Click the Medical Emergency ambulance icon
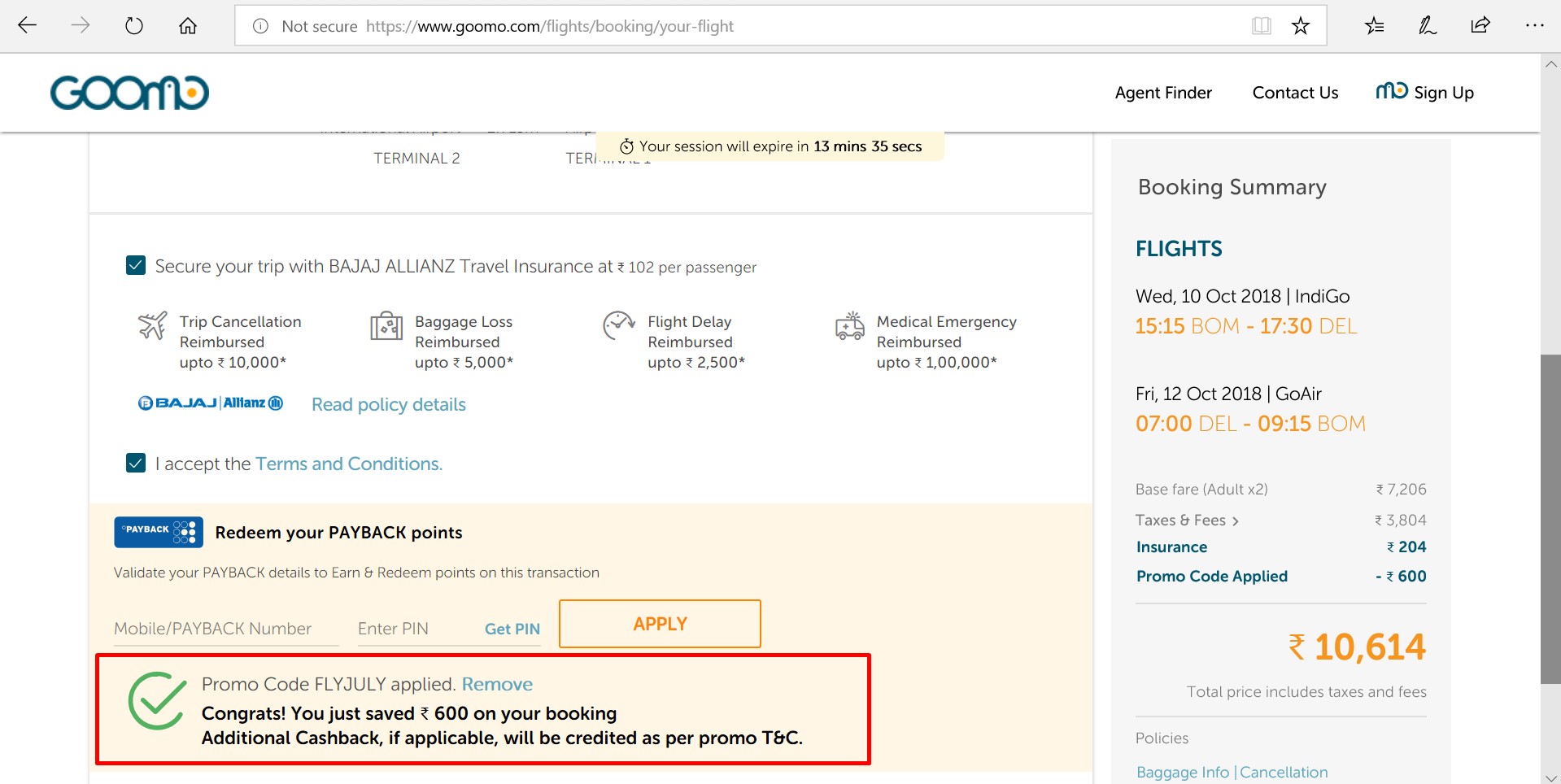Viewport: 1561px width, 784px height. click(x=850, y=325)
